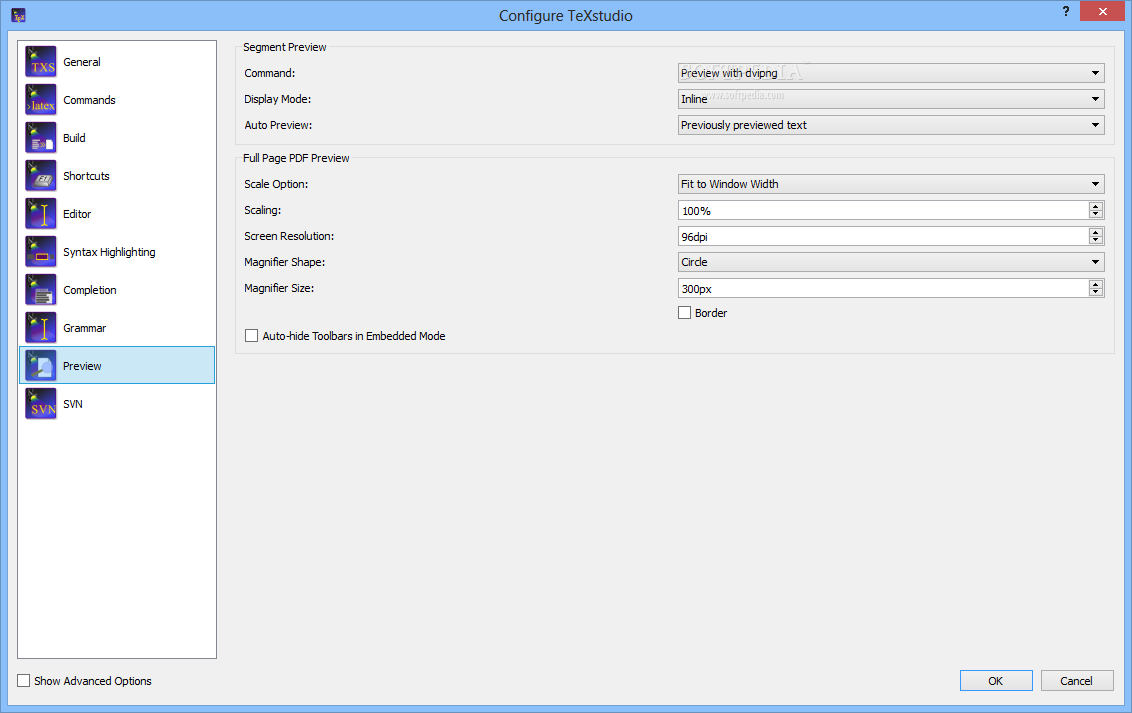
Task: Increase Scaling with the up arrow
Action: 1096,206
